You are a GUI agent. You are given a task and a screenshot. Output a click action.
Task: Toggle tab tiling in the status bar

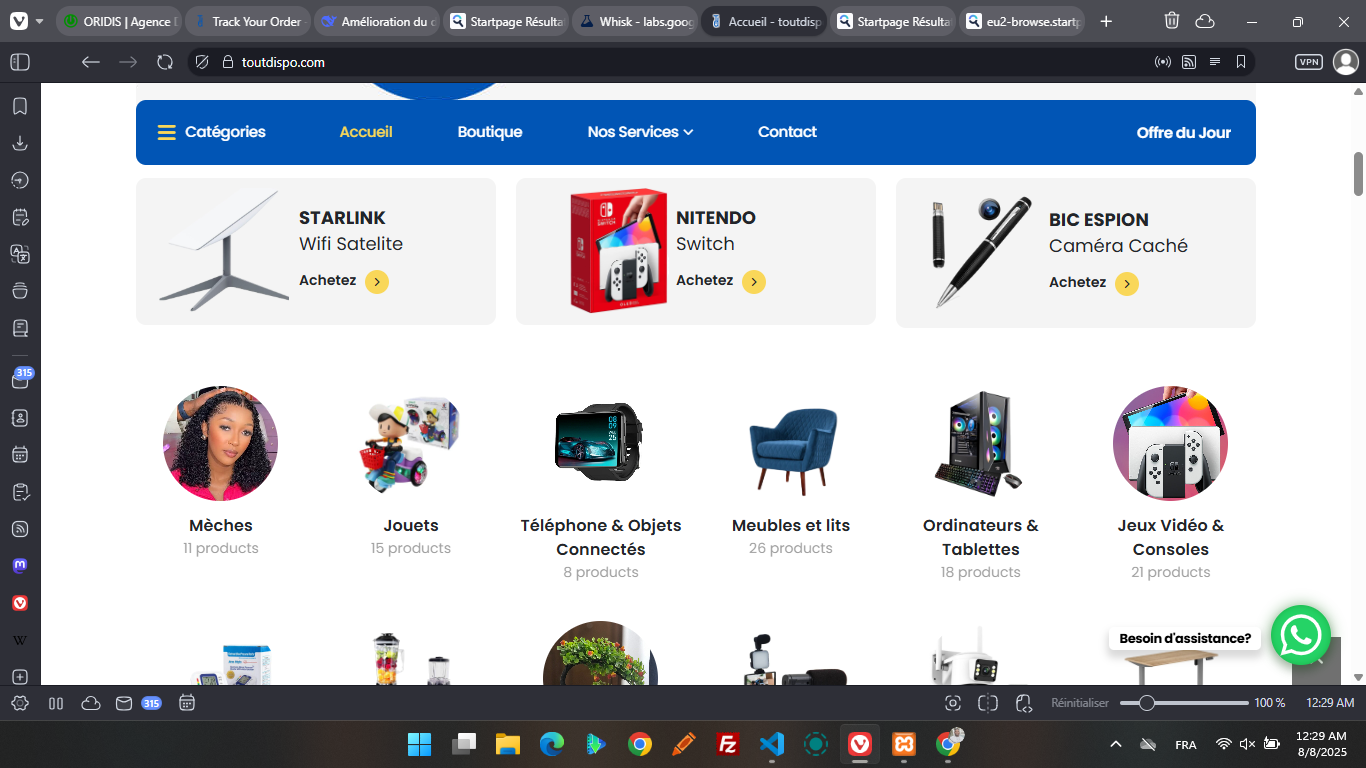988,703
